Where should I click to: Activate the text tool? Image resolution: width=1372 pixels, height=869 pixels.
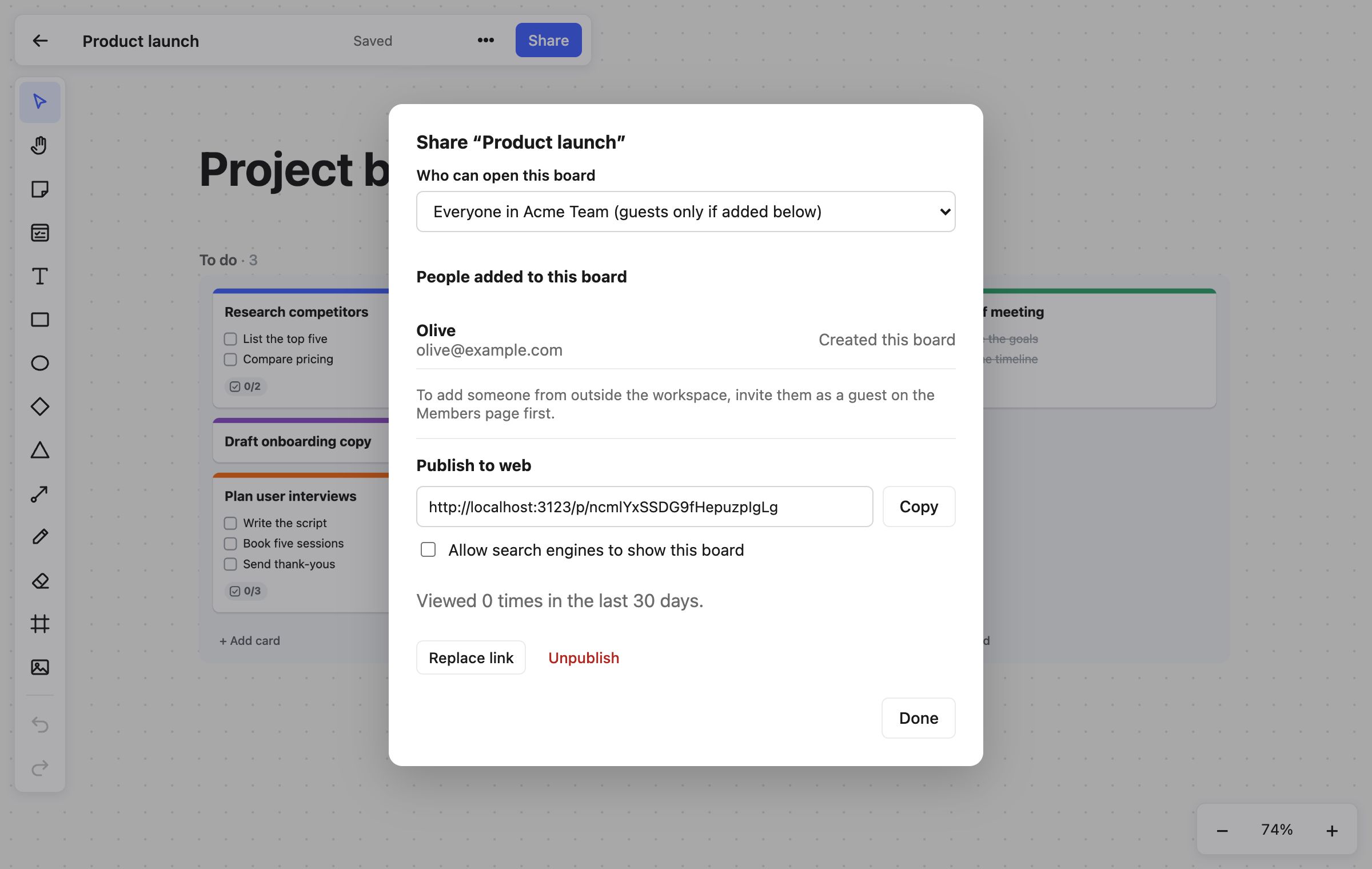(39, 276)
